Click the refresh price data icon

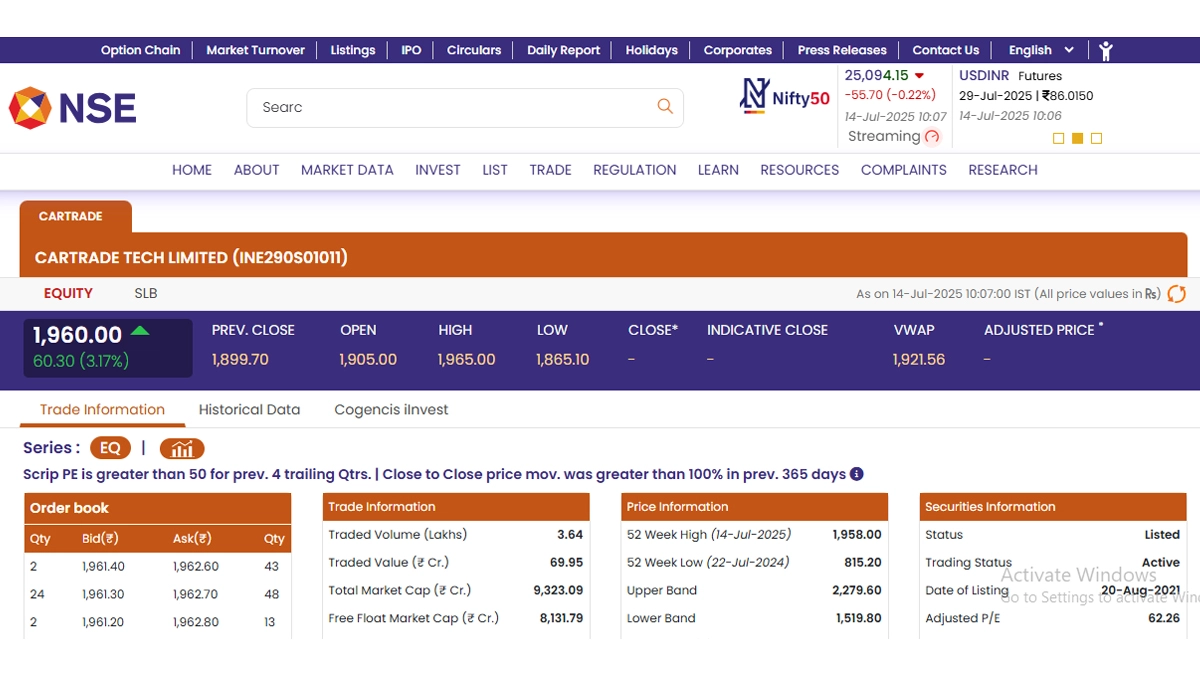1177,294
